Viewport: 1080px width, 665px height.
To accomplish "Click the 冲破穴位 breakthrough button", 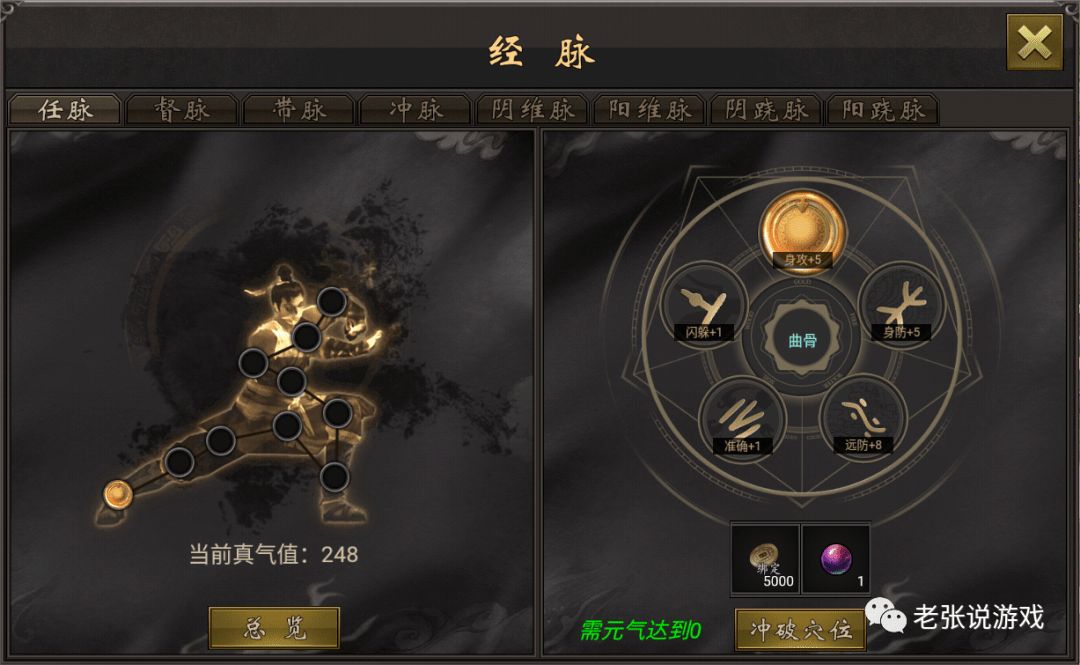I will pos(800,629).
